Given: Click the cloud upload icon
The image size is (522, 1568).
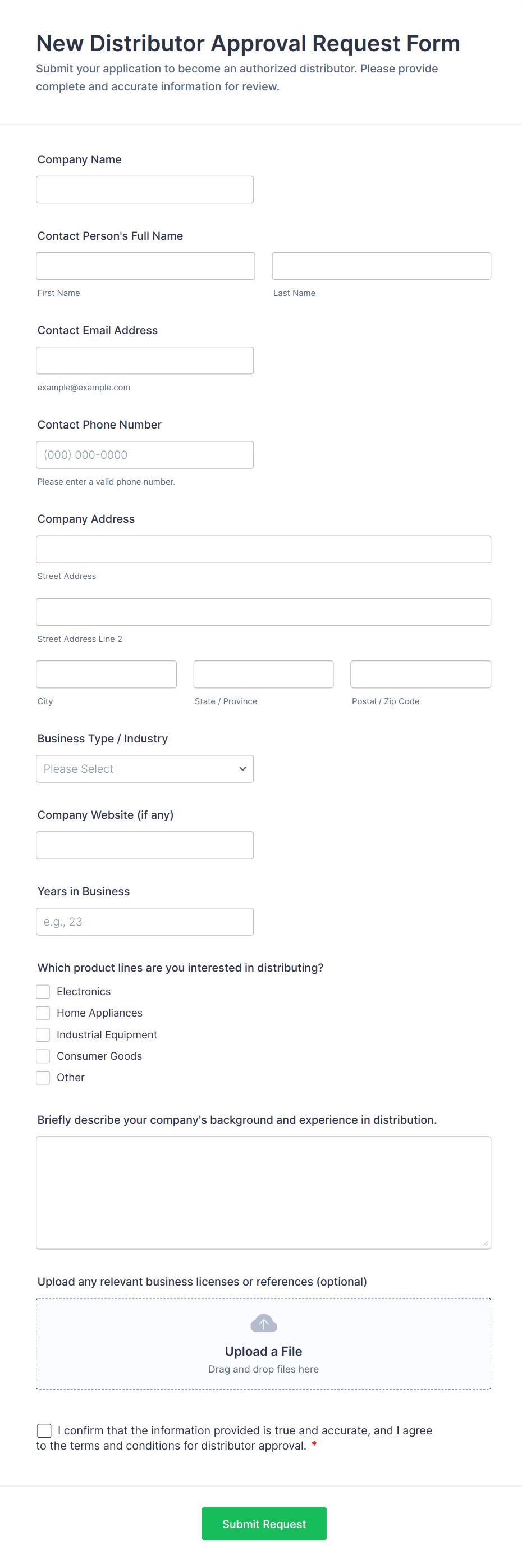Looking at the screenshot, I should pyautogui.click(x=263, y=1323).
